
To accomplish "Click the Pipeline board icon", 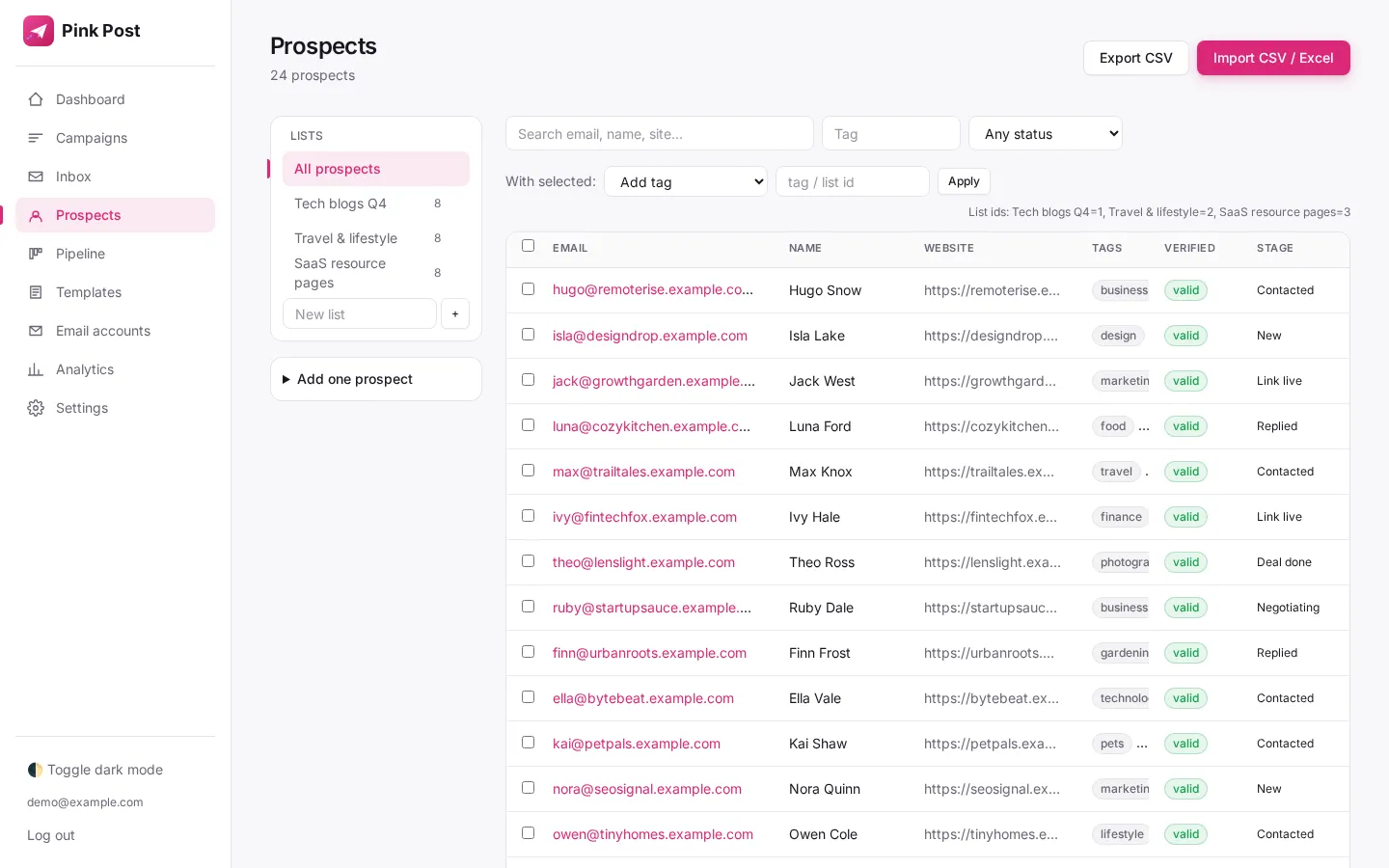I will (x=36, y=254).
